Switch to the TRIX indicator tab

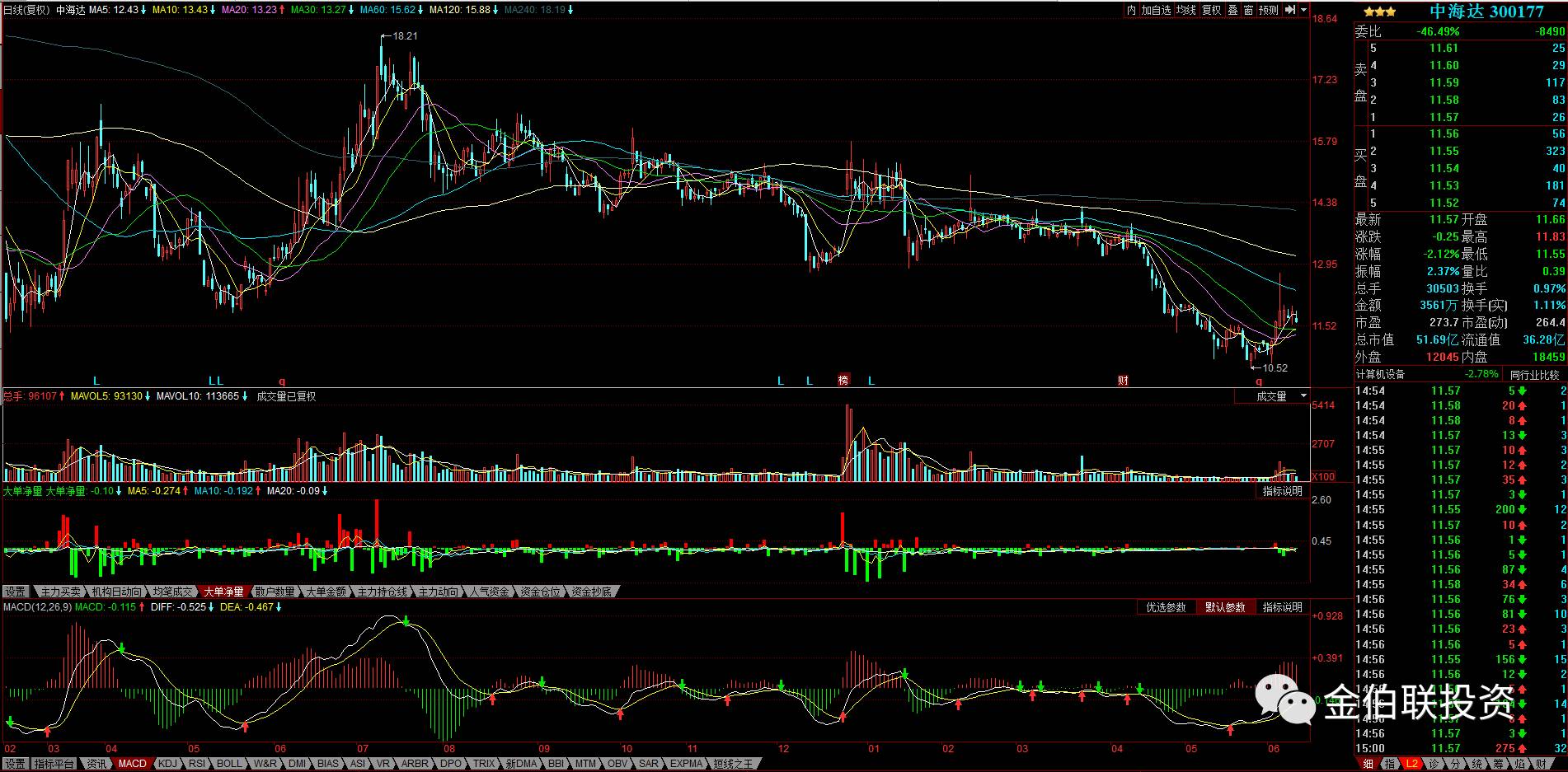click(484, 764)
